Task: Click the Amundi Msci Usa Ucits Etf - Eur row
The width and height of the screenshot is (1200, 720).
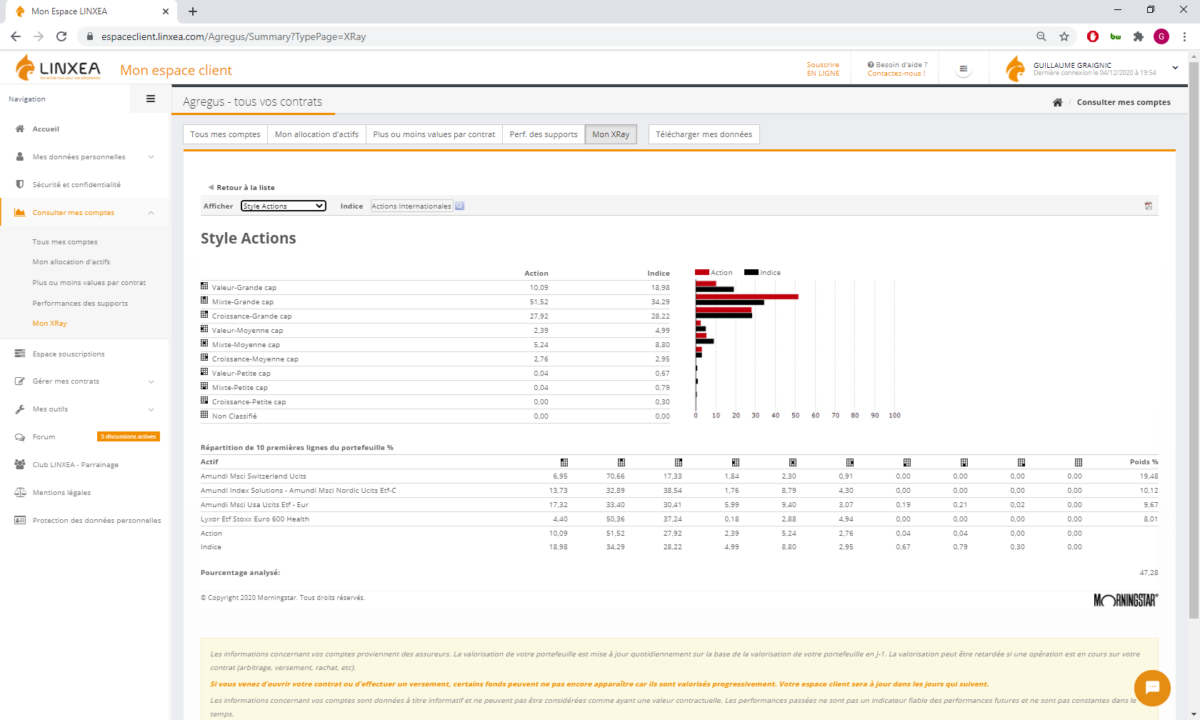Action: (x=679, y=505)
